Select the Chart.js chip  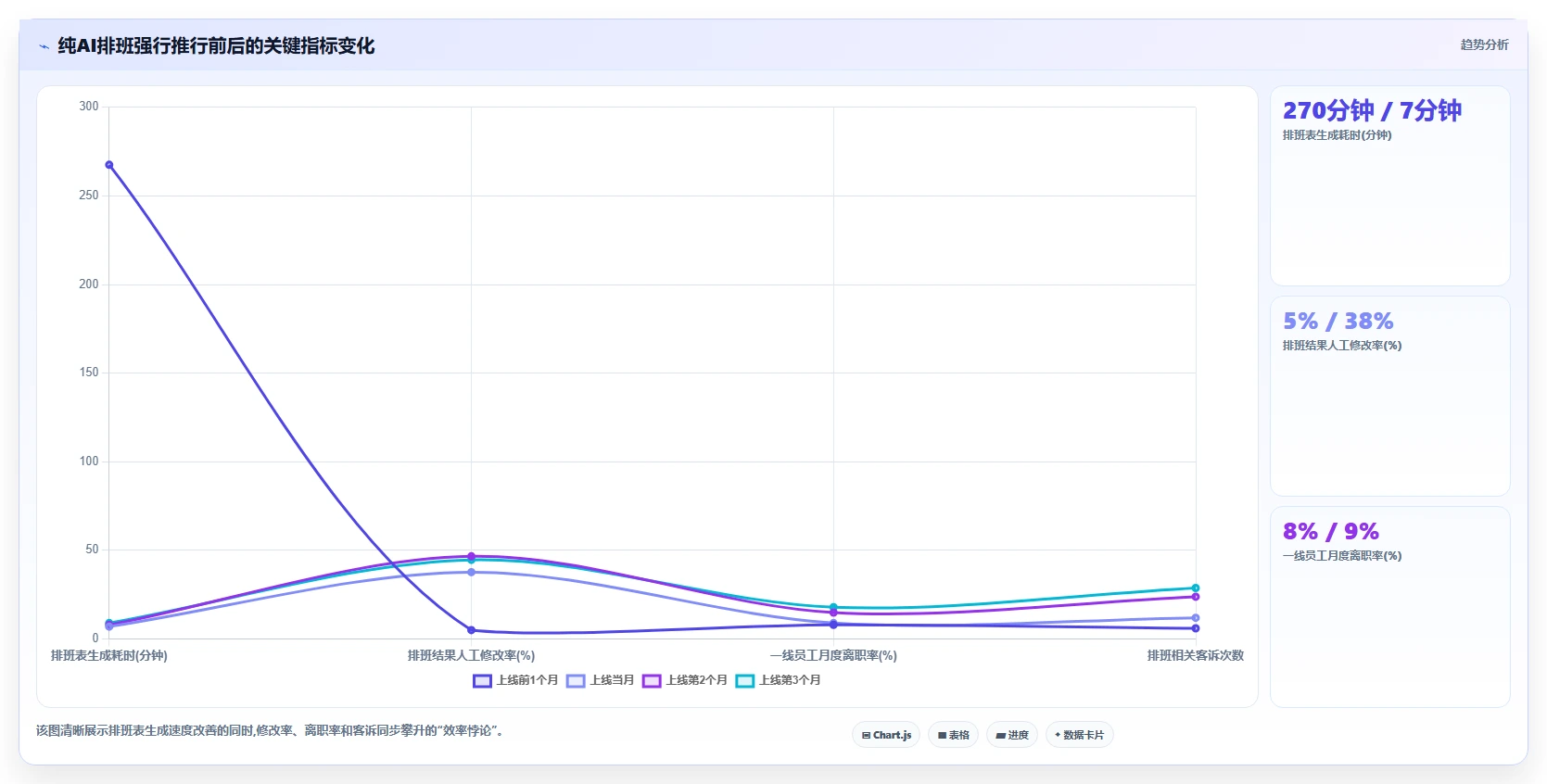(886, 735)
